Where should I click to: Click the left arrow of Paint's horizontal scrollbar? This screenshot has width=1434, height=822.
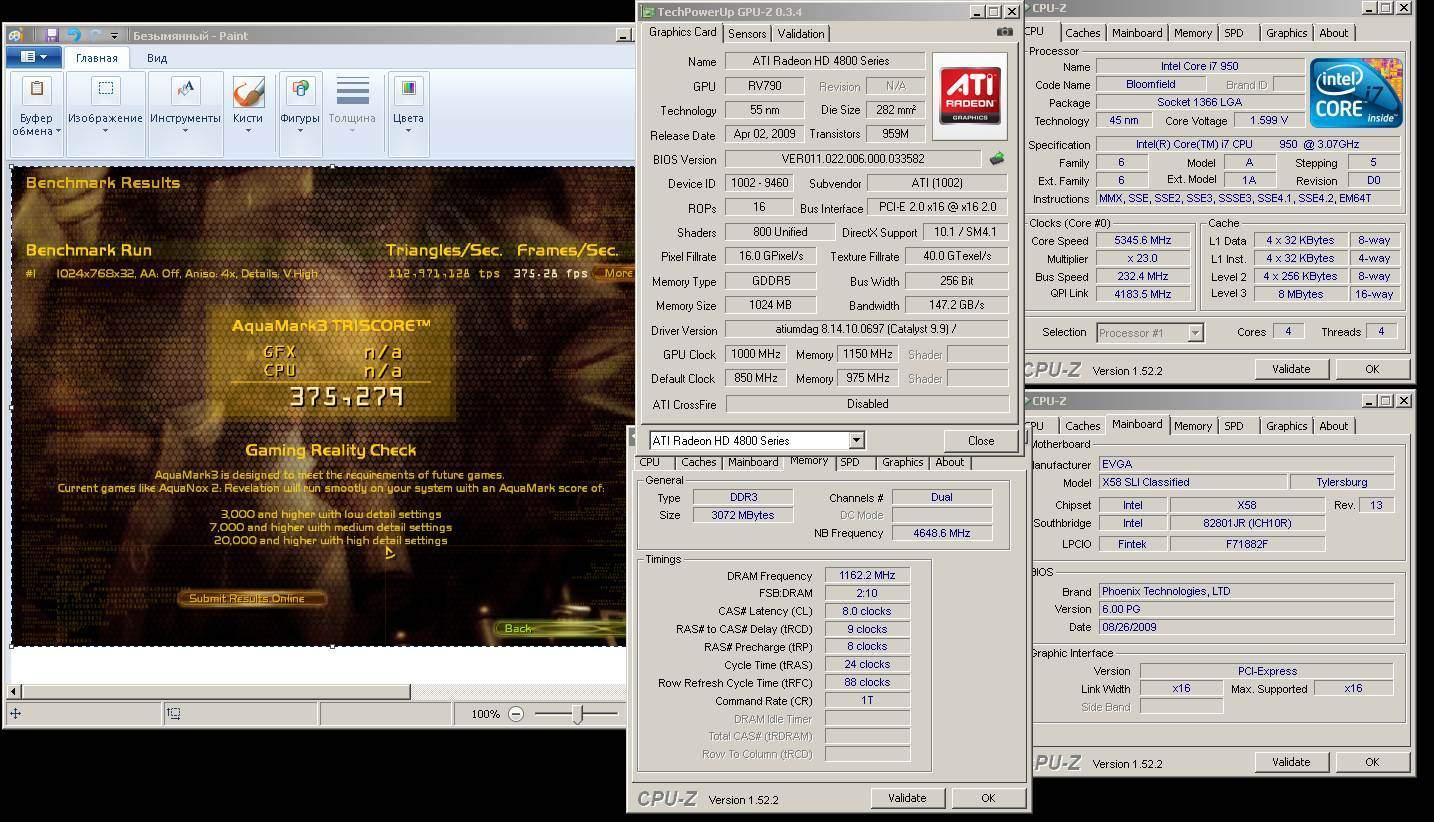[x=13, y=691]
